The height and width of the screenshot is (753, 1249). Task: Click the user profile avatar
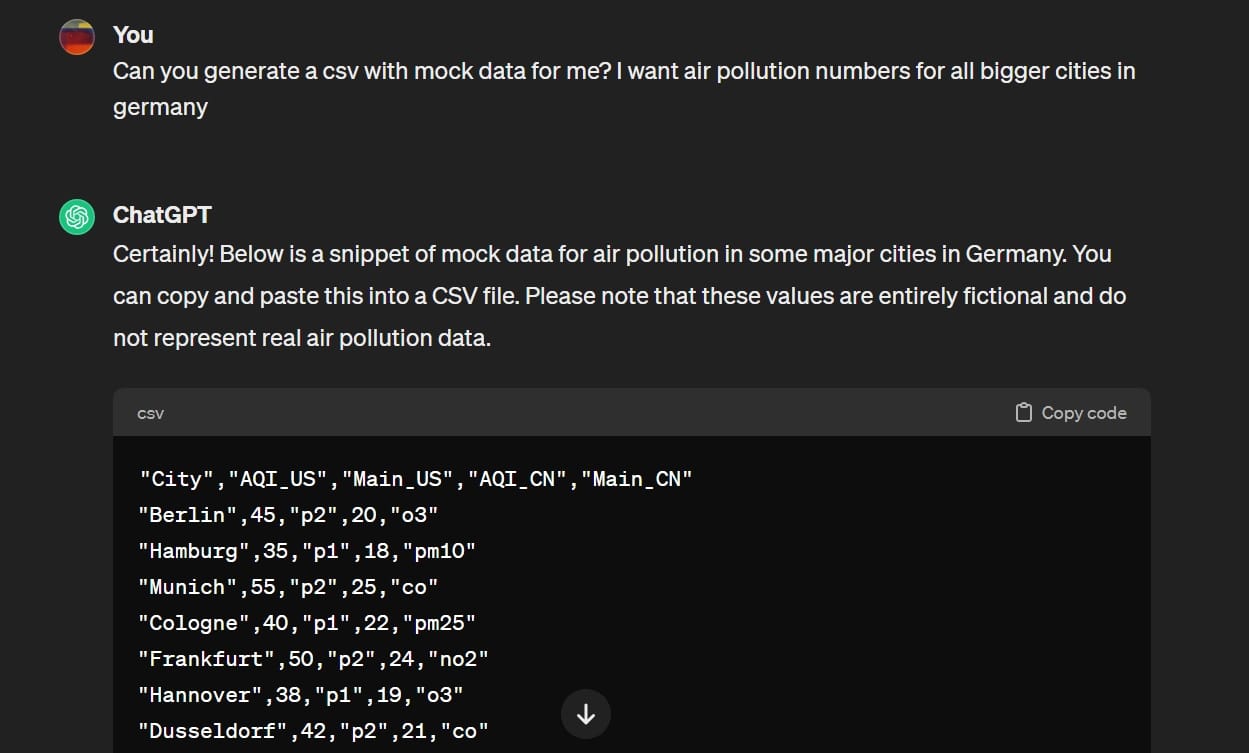click(77, 37)
